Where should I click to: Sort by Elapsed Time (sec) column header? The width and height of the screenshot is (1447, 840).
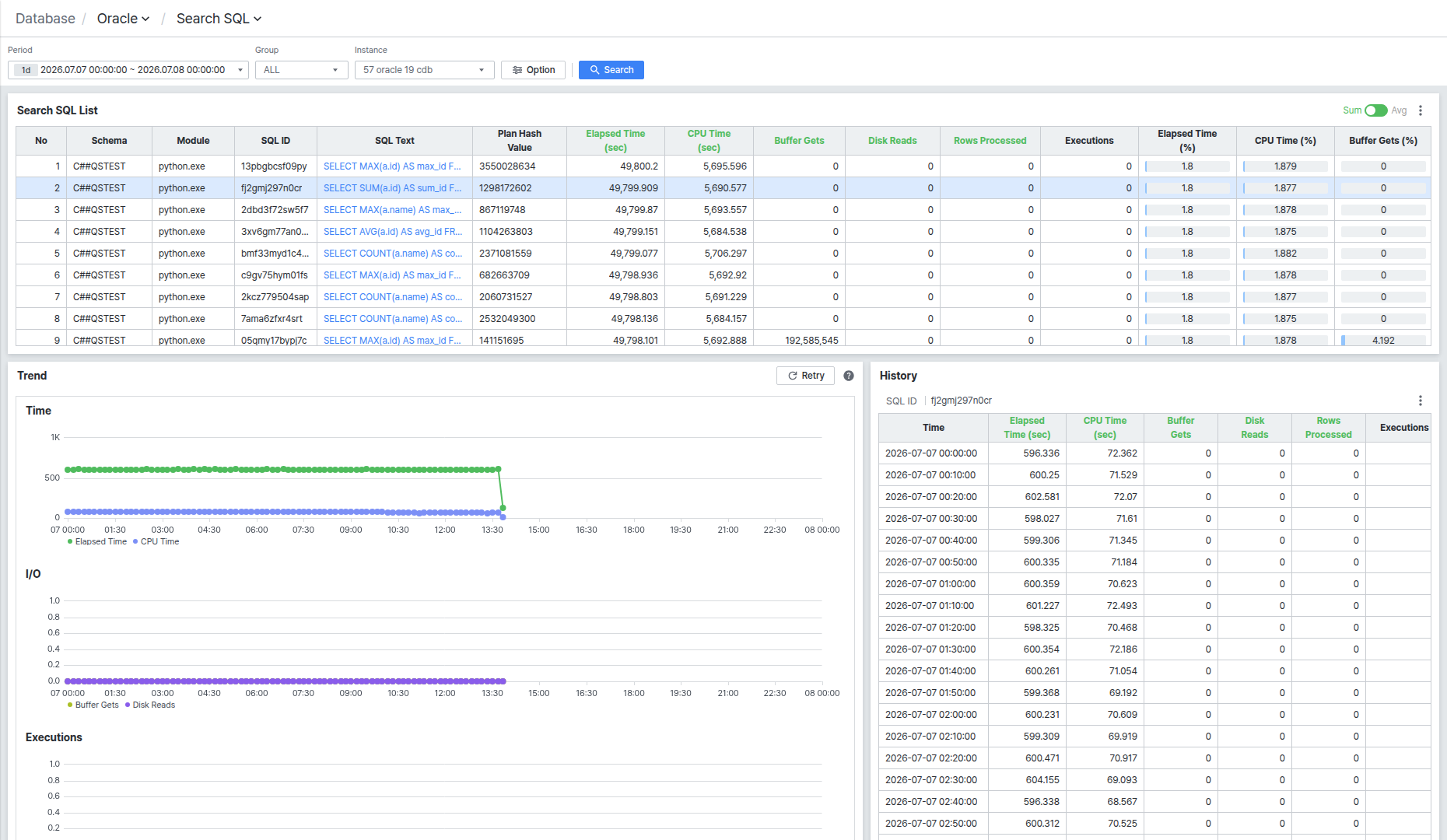615,141
